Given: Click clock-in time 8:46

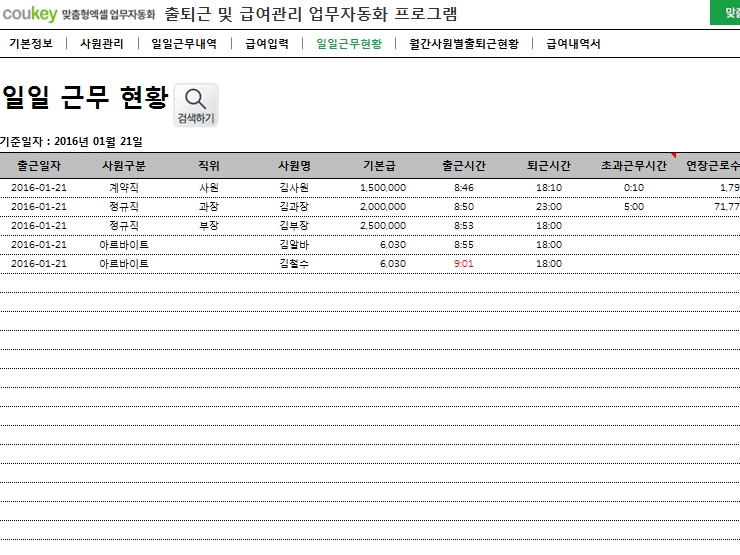Looking at the screenshot, I should point(463,188).
